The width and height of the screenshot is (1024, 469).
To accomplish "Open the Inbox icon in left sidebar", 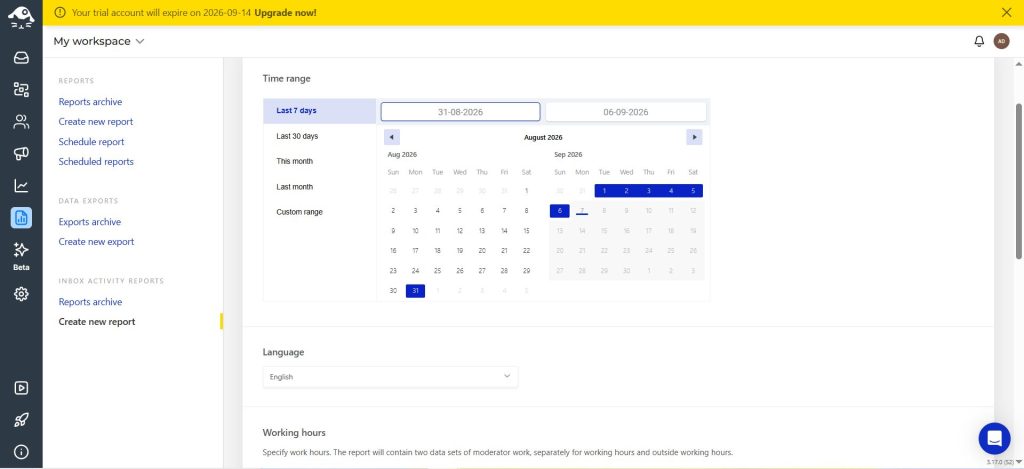I will tap(21, 57).
